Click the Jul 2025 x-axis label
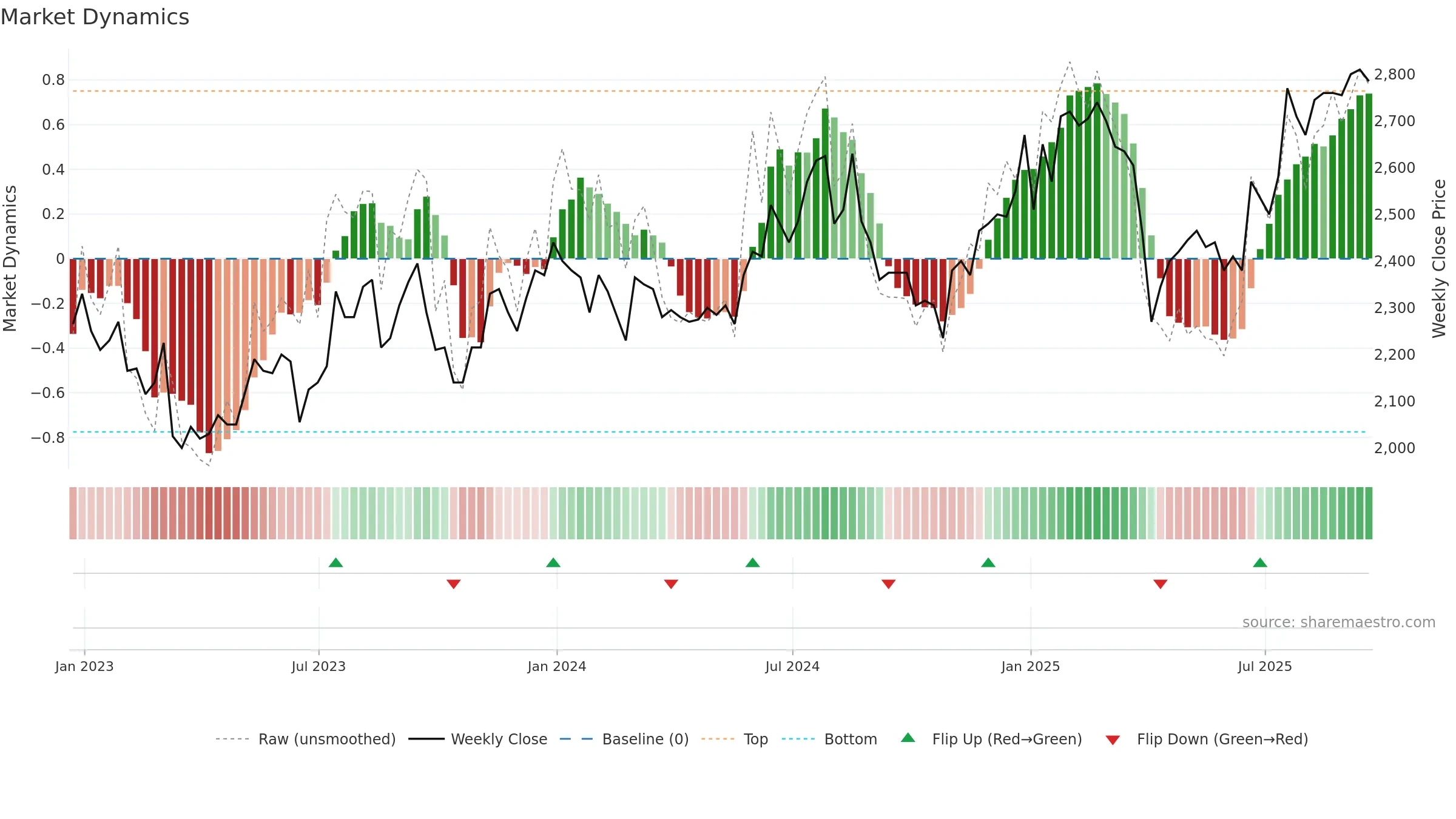Image resolution: width=1456 pixels, height=819 pixels. 1265,666
